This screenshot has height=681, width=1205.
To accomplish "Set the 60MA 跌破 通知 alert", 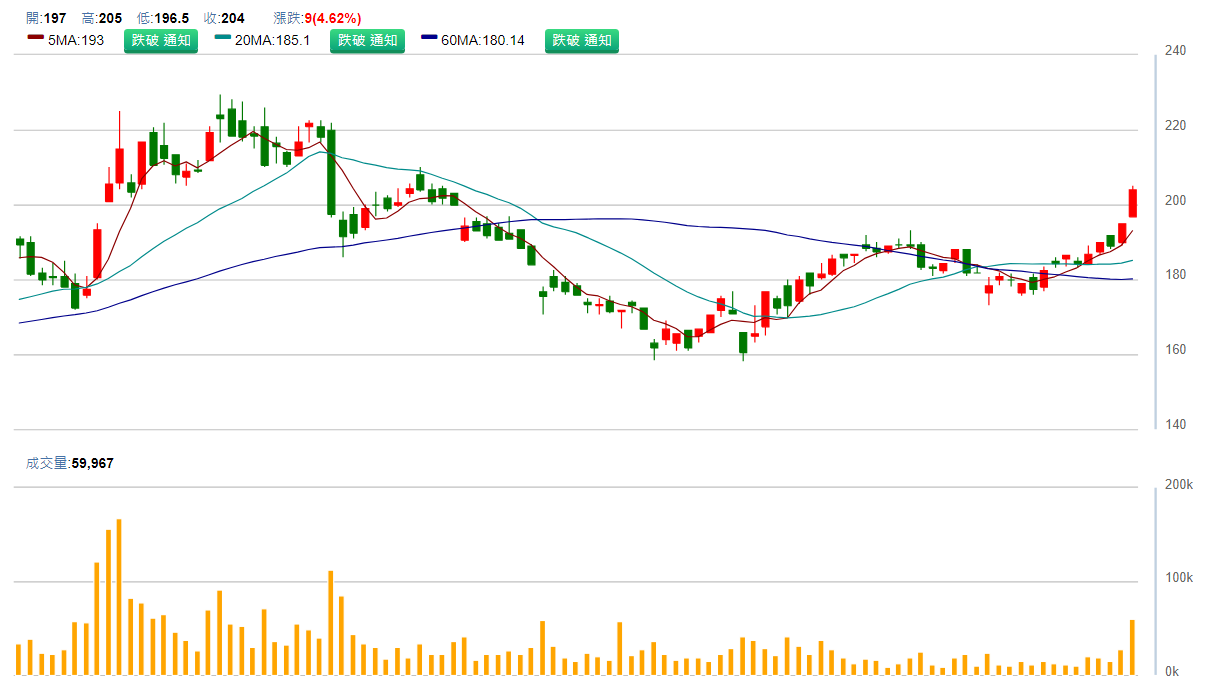I will 582,41.
